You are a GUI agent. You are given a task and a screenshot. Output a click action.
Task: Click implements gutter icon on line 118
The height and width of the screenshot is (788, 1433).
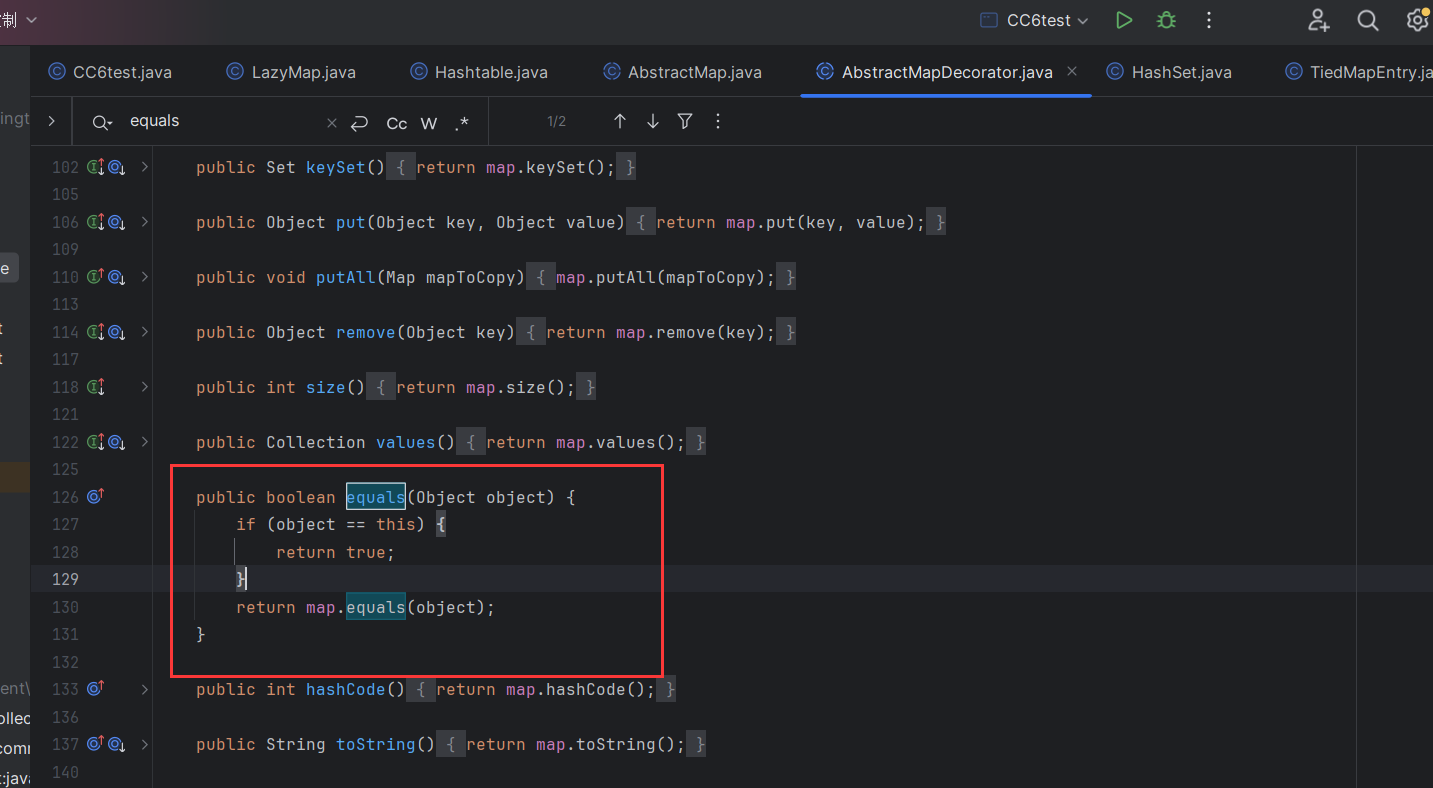(96, 387)
